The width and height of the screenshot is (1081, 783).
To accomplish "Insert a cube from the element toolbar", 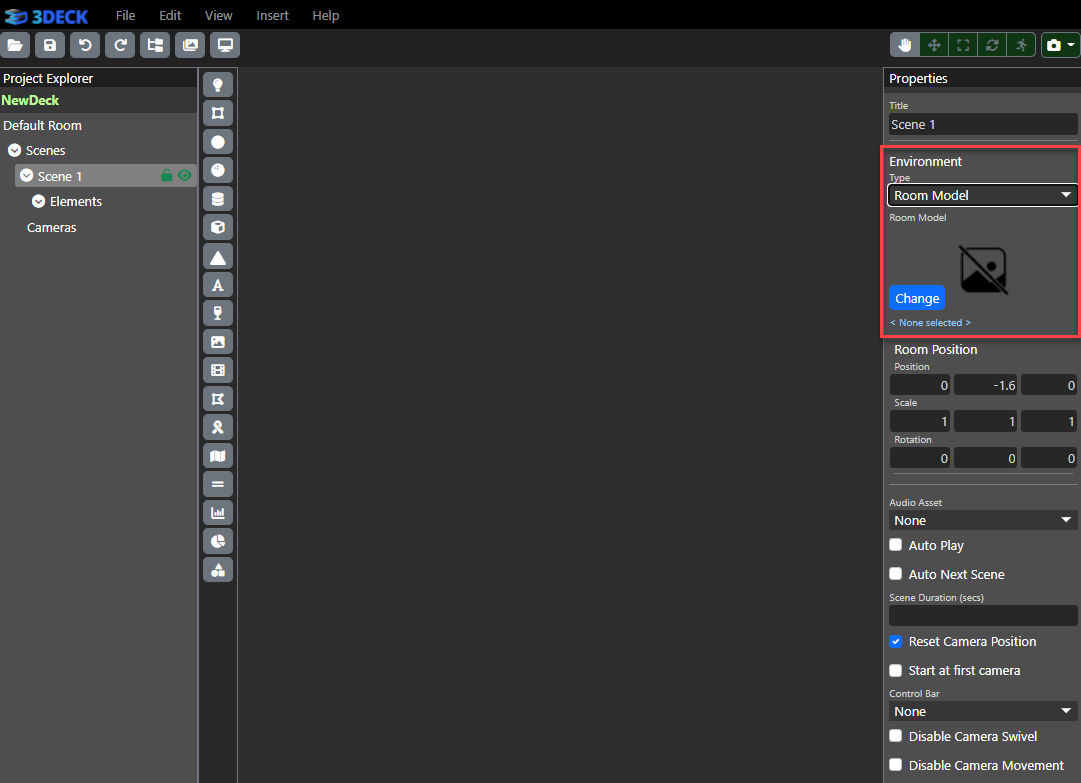I will pyautogui.click(x=218, y=227).
